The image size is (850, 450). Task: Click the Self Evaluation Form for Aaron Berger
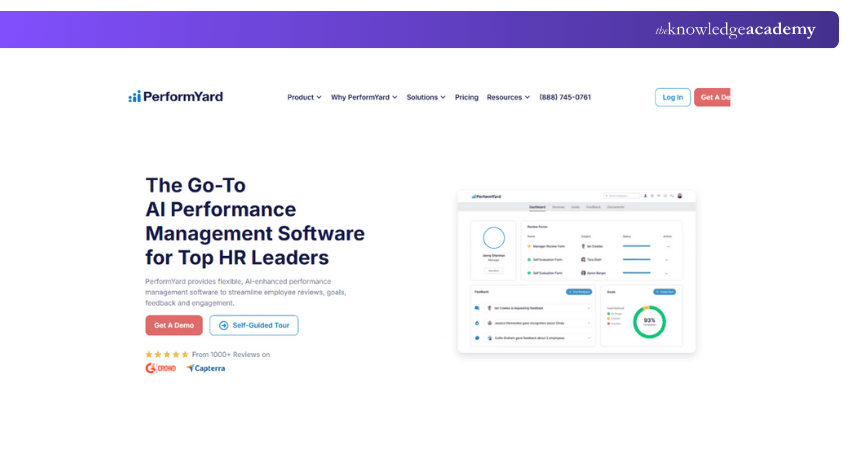[548, 273]
